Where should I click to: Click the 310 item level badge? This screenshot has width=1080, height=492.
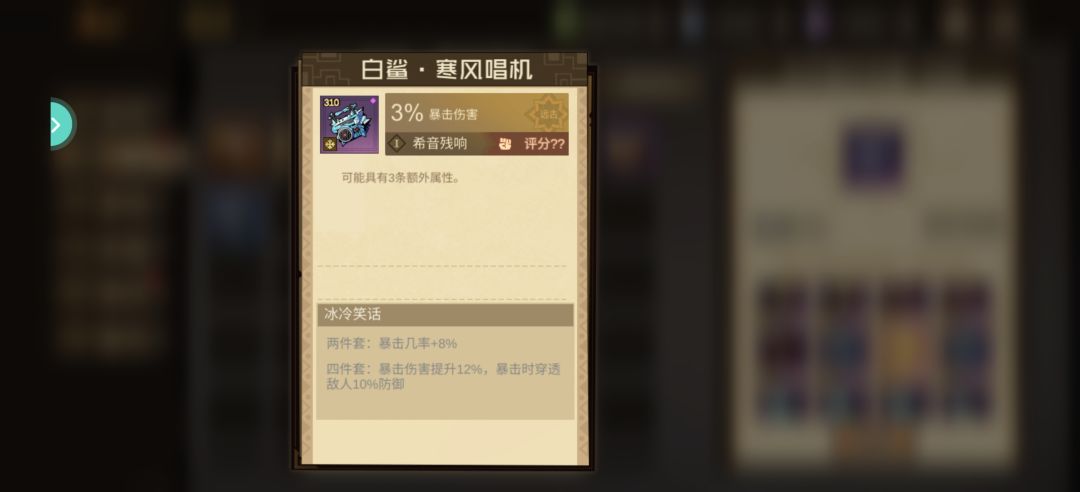point(331,103)
